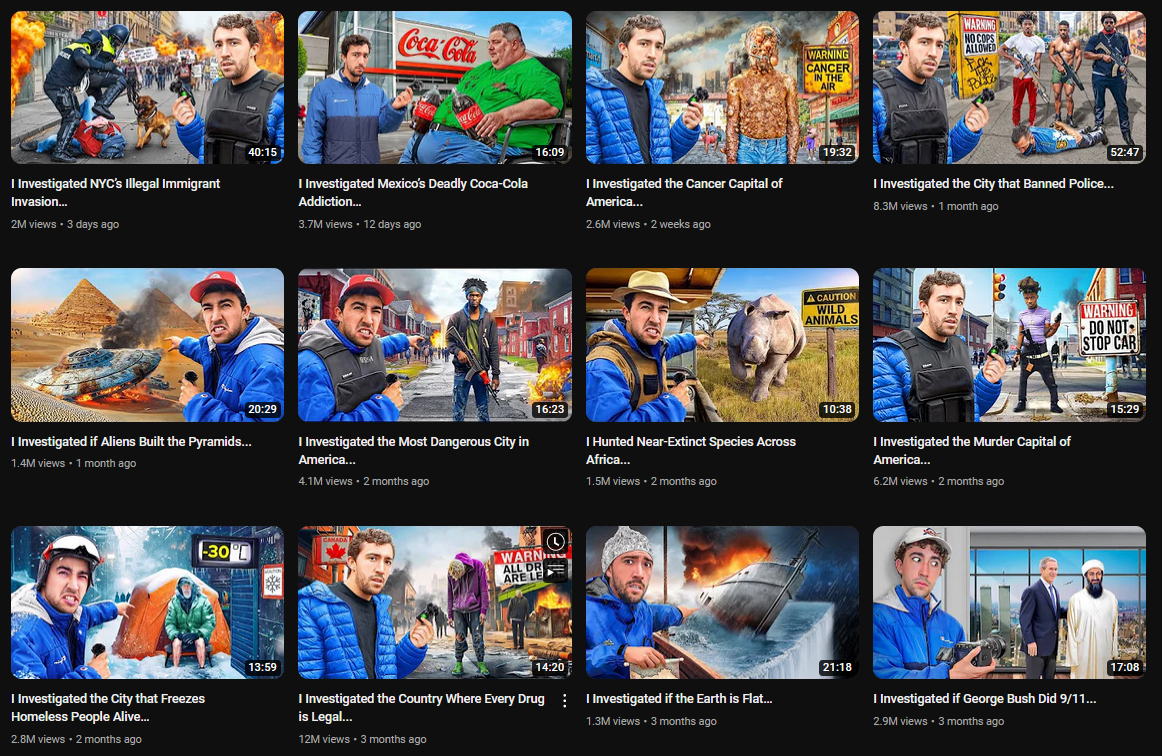Image resolution: width=1162 pixels, height=756 pixels.
Task: Click '12M views • 3 months ago' text
Action: [x=362, y=739]
